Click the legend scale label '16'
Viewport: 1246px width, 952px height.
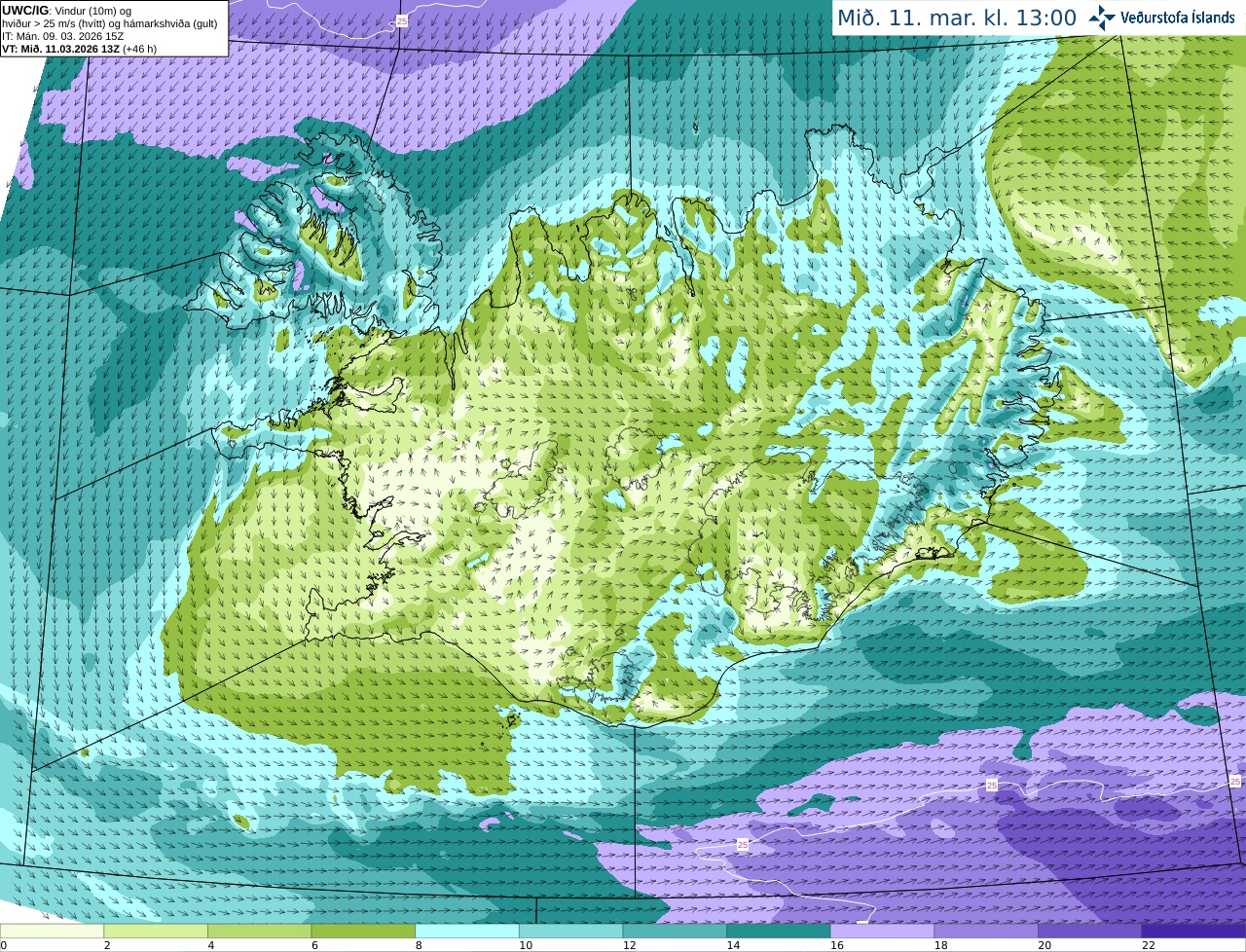[x=837, y=945]
